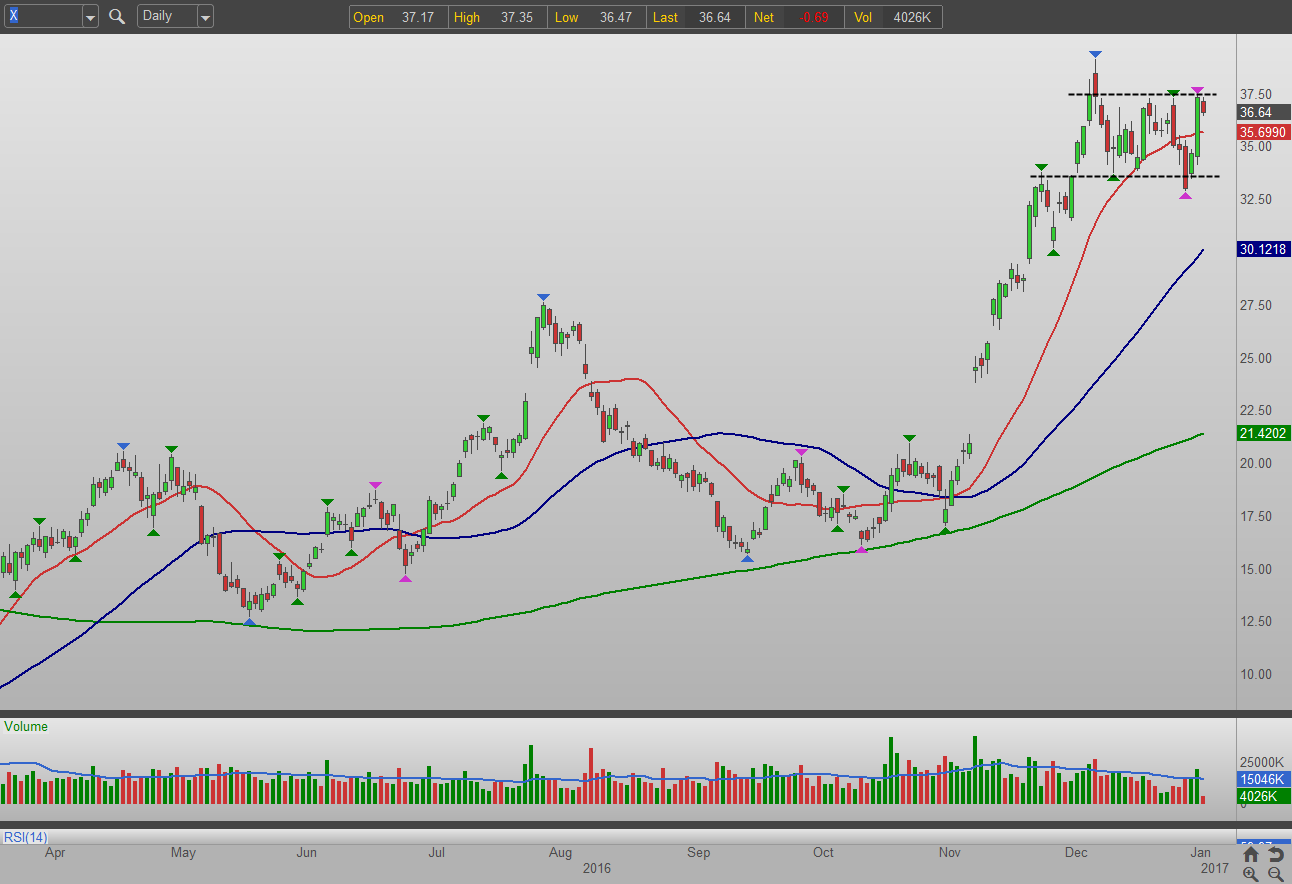
Task: Click the May date axis label
Action: point(183,853)
